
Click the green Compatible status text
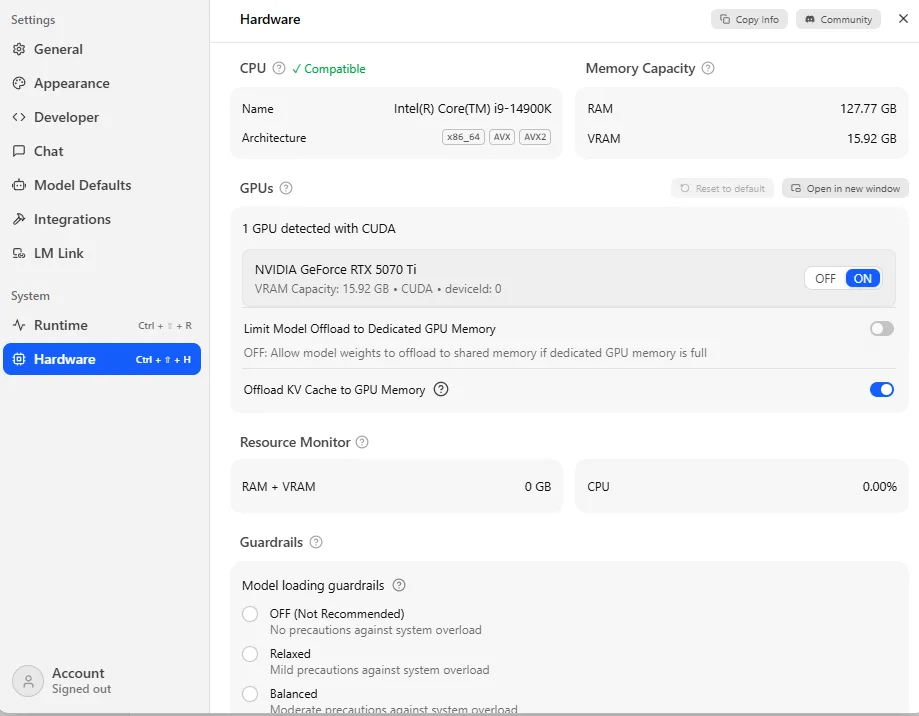click(329, 69)
